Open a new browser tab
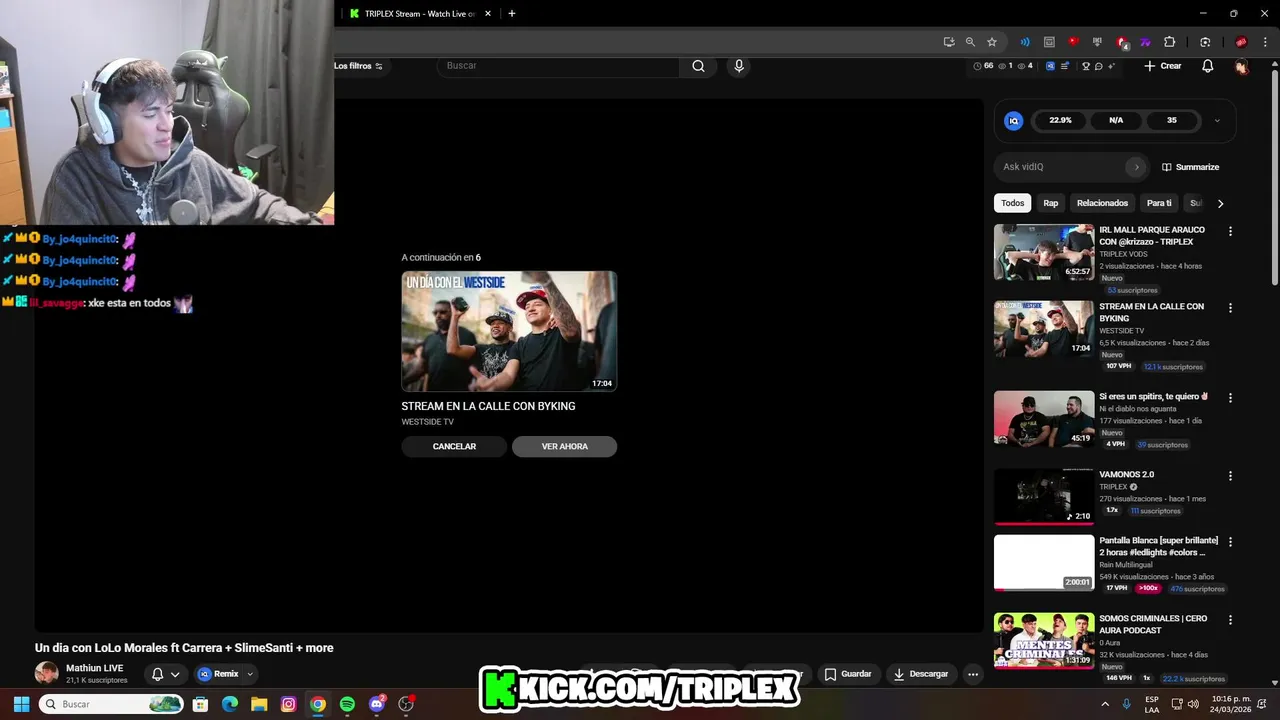 tap(512, 14)
